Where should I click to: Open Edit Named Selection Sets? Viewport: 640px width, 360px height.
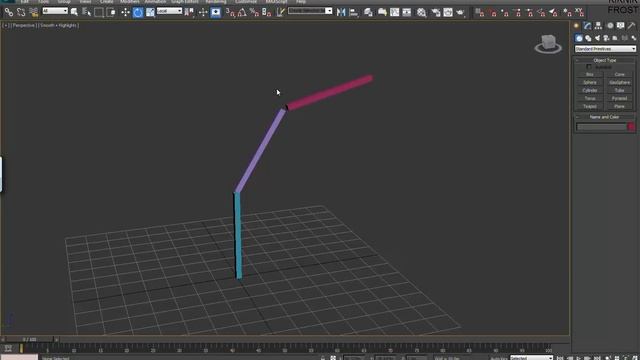pyautogui.click(x=280, y=12)
